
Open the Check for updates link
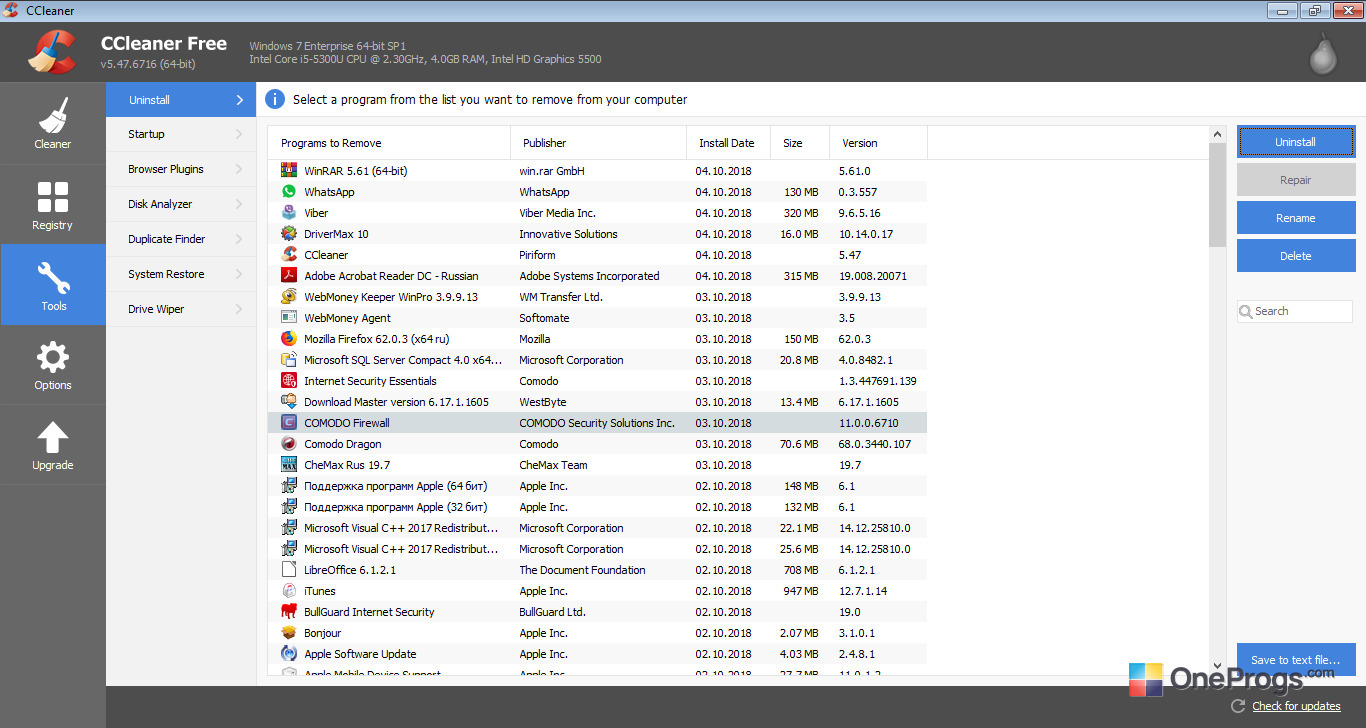point(1296,706)
